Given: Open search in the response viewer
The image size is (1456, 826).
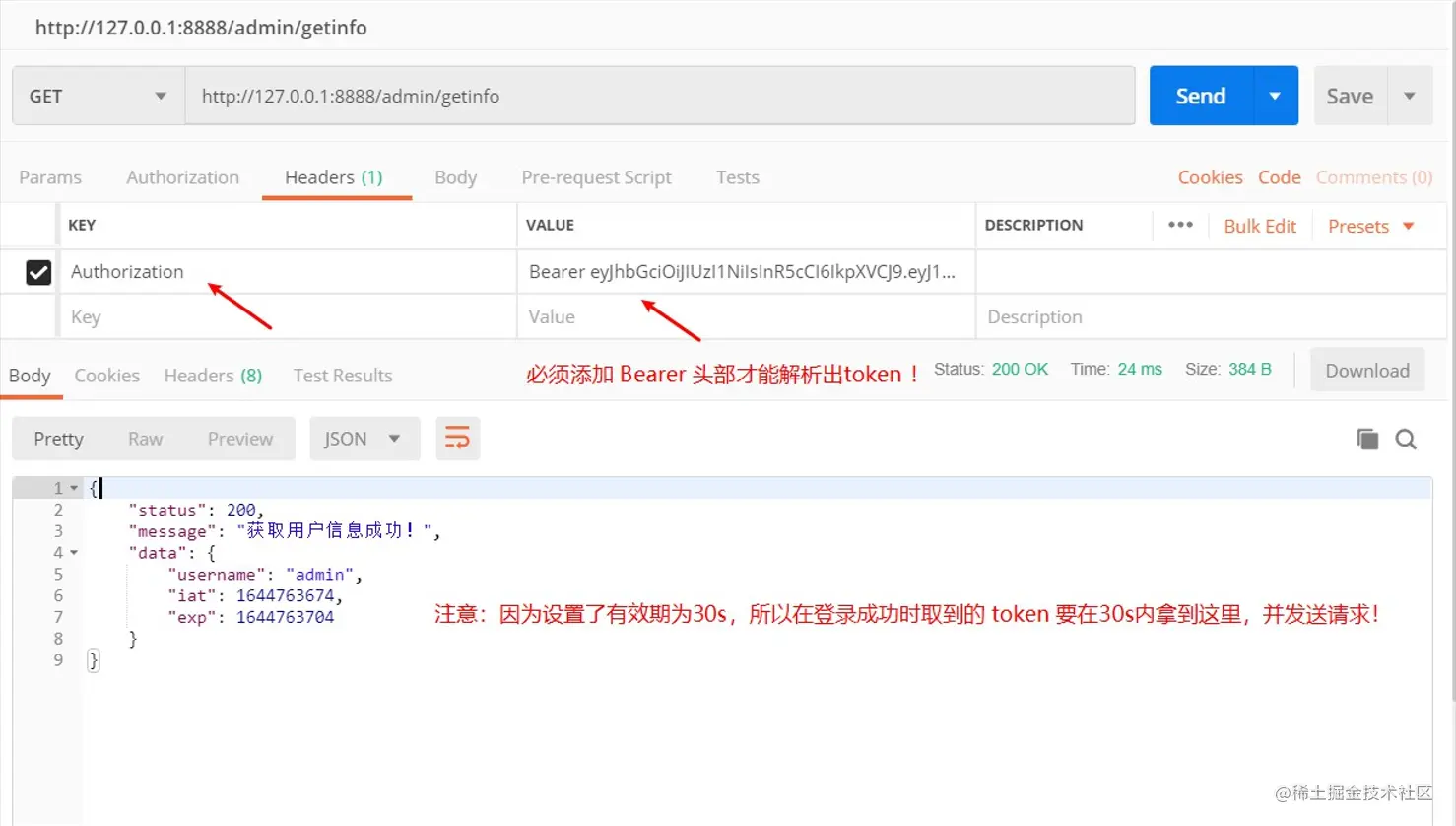Looking at the screenshot, I should [x=1406, y=439].
